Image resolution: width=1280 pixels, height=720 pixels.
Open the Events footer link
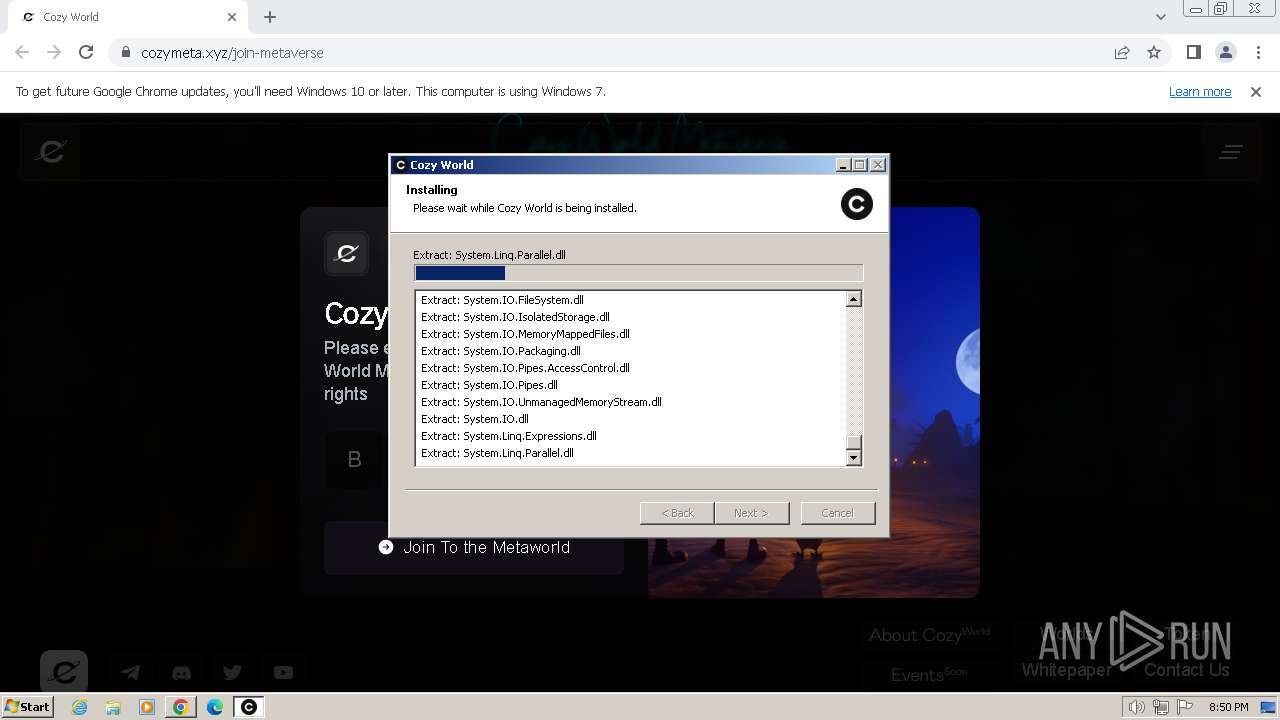click(929, 674)
